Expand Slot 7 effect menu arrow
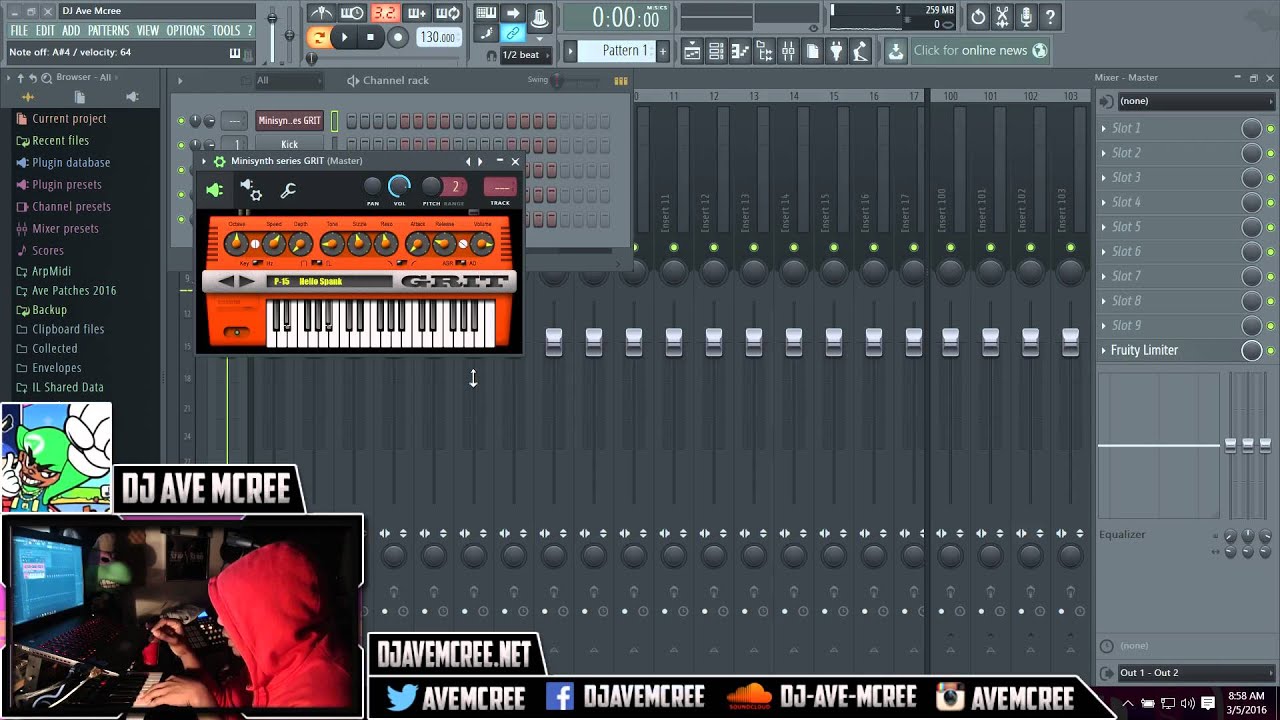The image size is (1280, 720). tap(1104, 276)
